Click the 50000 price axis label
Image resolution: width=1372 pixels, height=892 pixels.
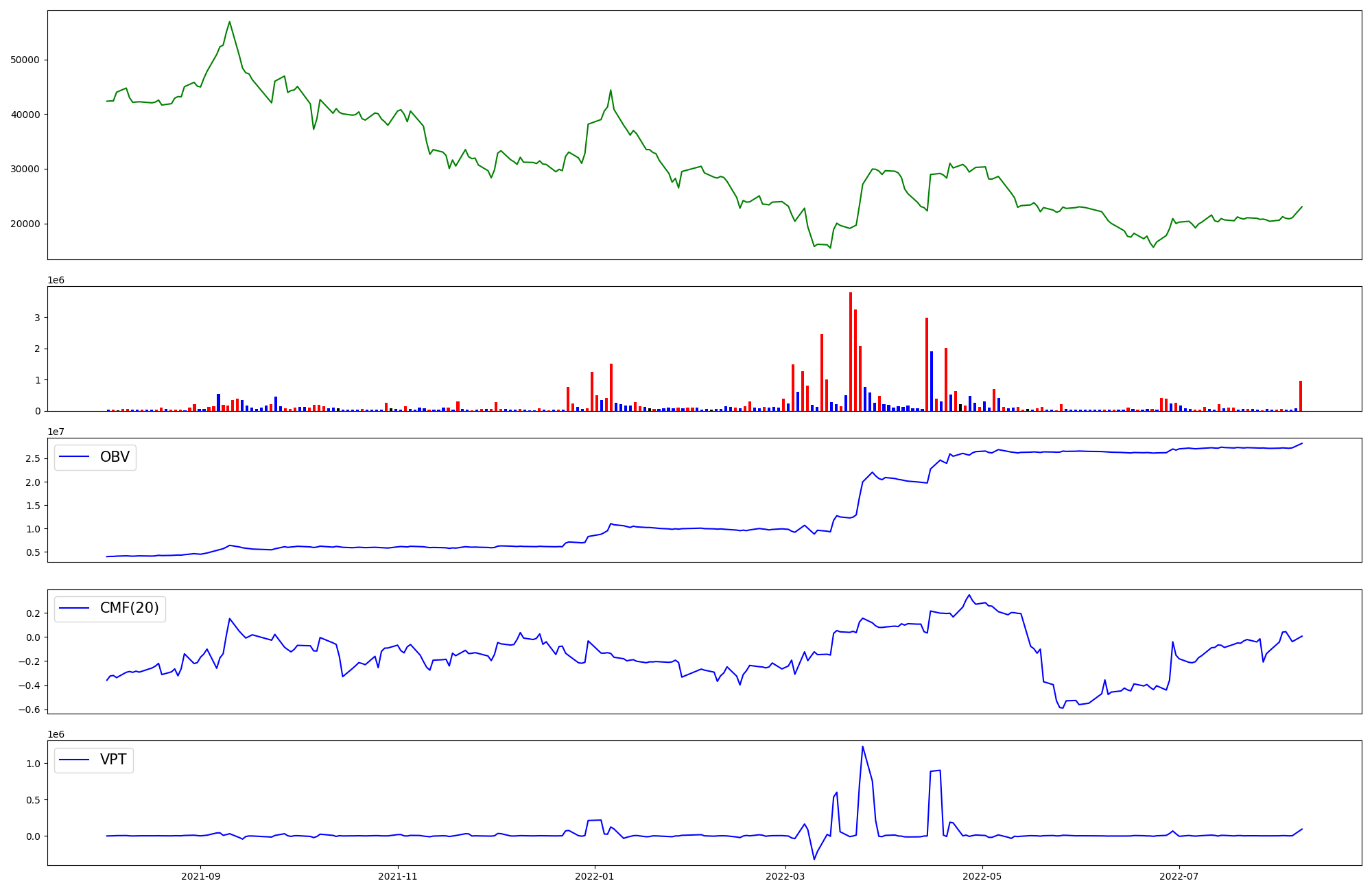click(25, 60)
